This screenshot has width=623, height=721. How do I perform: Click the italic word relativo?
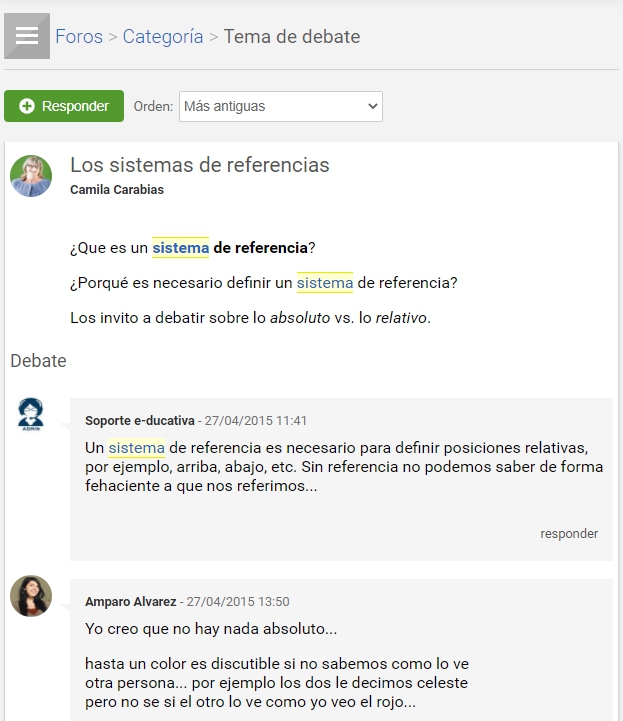click(x=401, y=318)
